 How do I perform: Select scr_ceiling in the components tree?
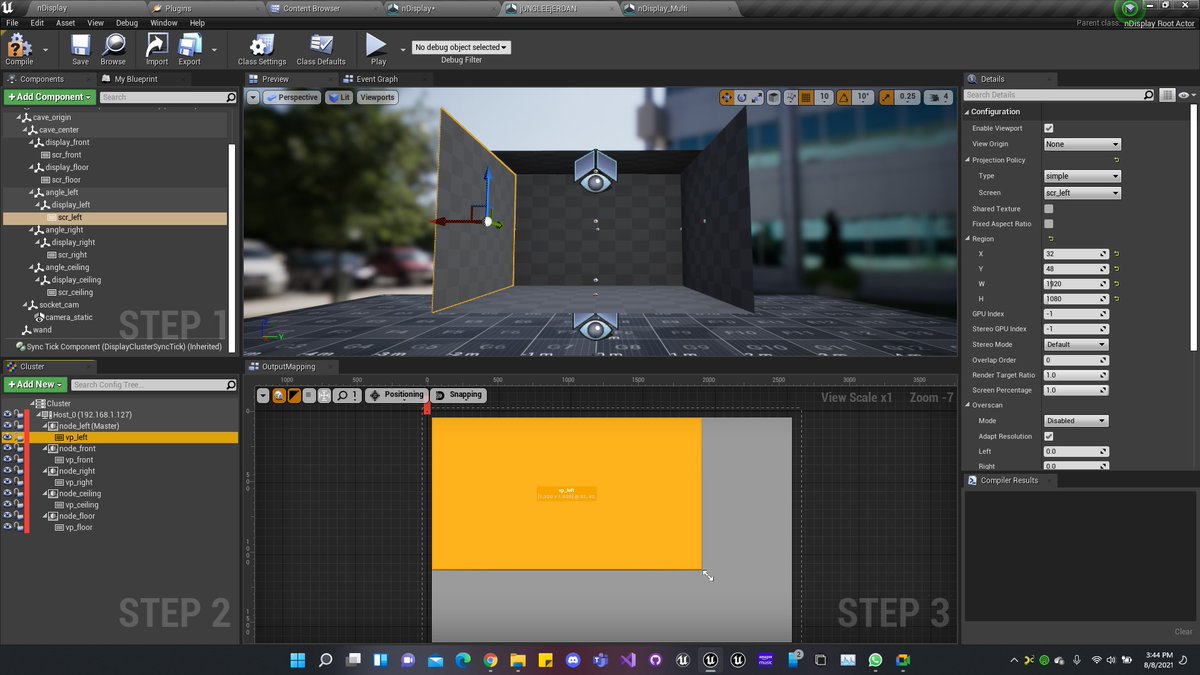pyautogui.click(x=75, y=292)
